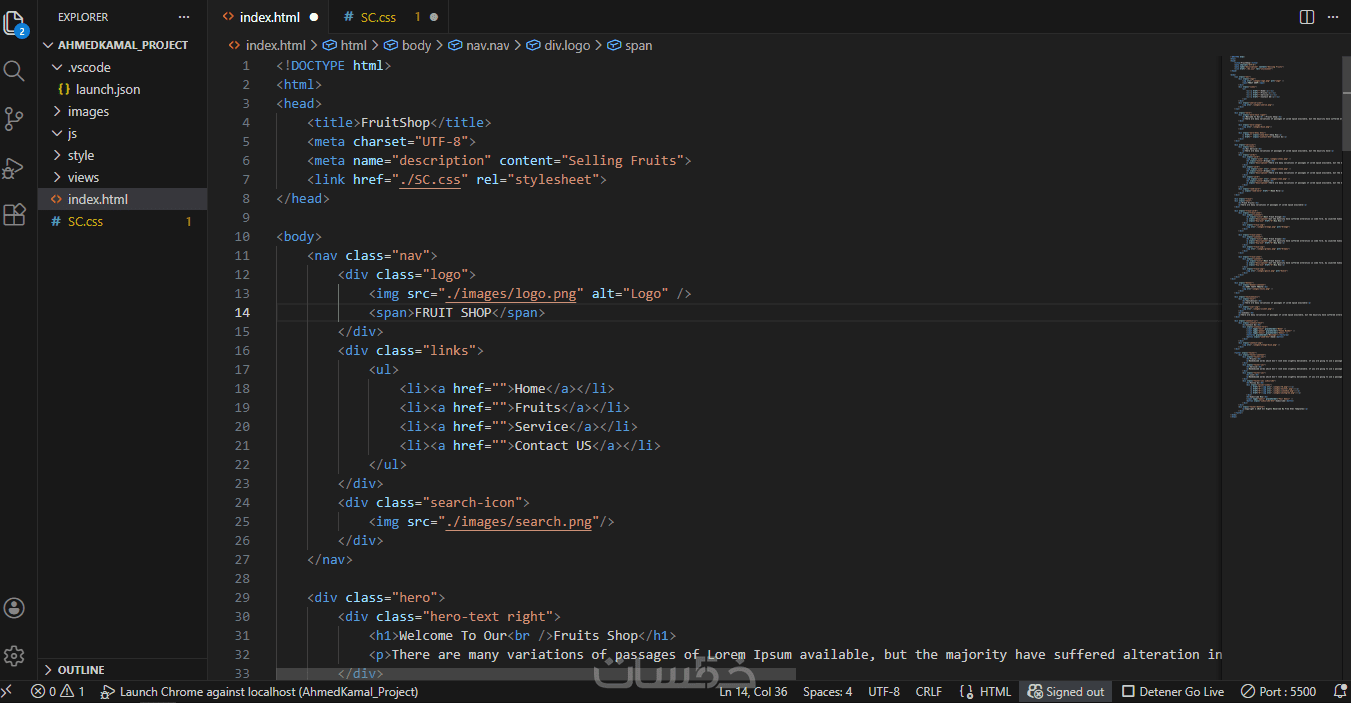Image resolution: width=1351 pixels, height=703 pixels.
Task: Close SC.css tab via unsaved dot
Action: 434,17
